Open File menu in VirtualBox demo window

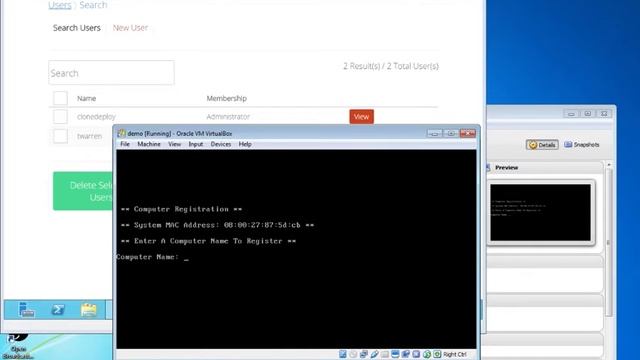tap(124, 144)
